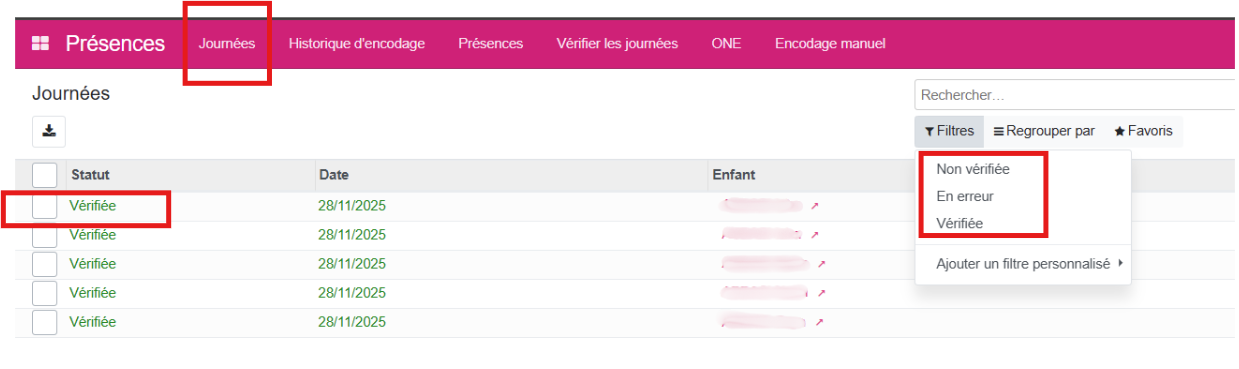
Task: Focus the Rechercher search field
Action: (x=1075, y=95)
